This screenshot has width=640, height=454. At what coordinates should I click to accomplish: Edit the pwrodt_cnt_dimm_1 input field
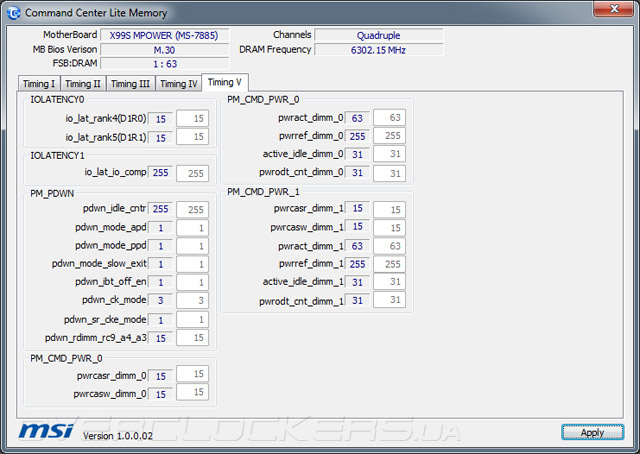389,300
